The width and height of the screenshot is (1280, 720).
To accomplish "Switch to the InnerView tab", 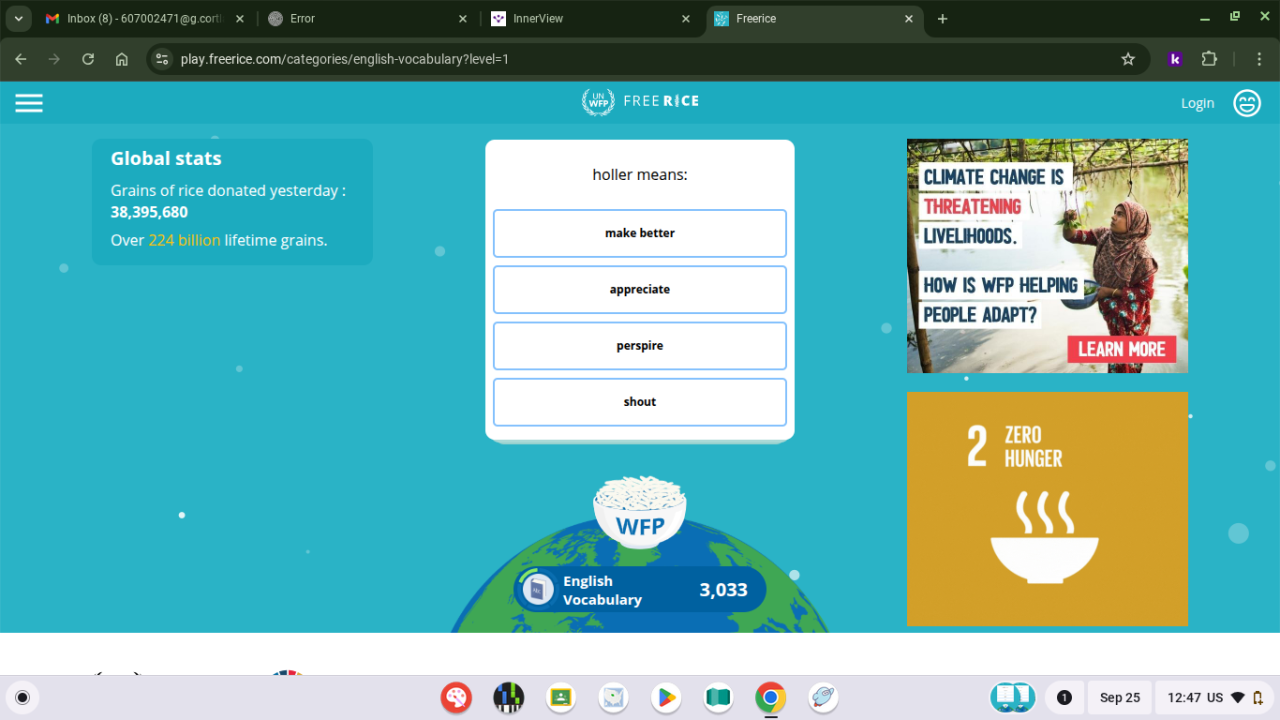I will (590, 19).
